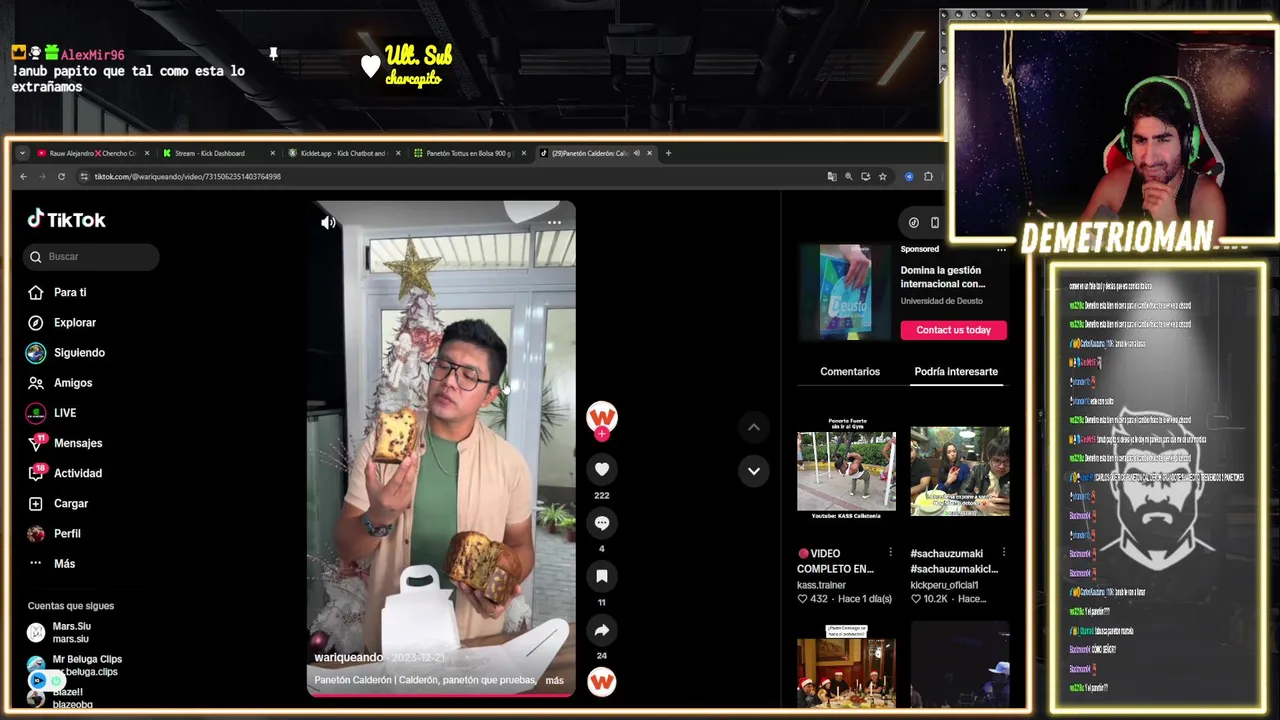Switch to Podría interesarte tab
1280x720 pixels.
pyautogui.click(x=956, y=371)
